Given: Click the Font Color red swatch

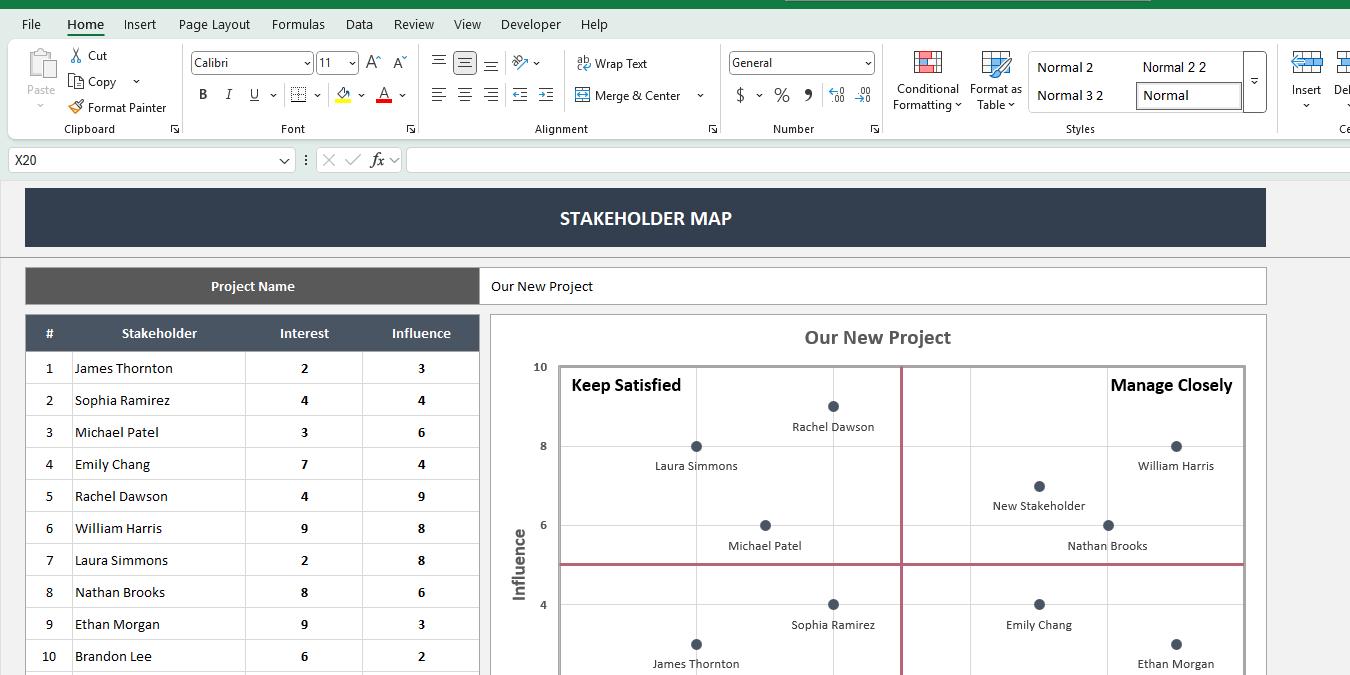Looking at the screenshot, I should tap(383, 95).
